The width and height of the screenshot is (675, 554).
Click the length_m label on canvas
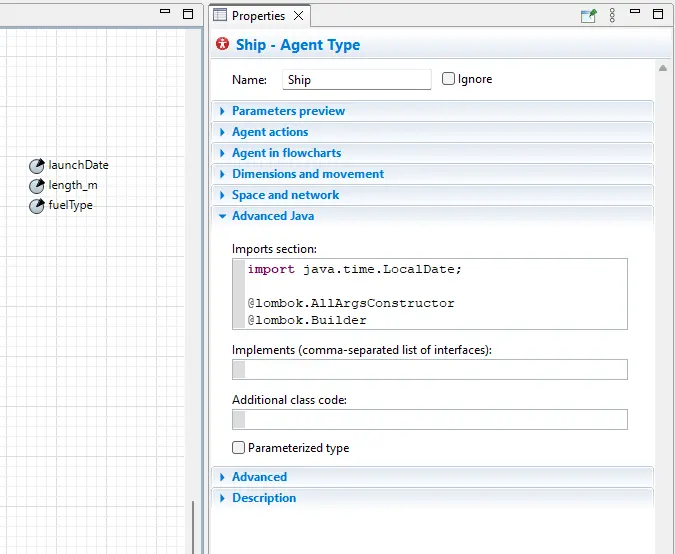click(73, 185)
